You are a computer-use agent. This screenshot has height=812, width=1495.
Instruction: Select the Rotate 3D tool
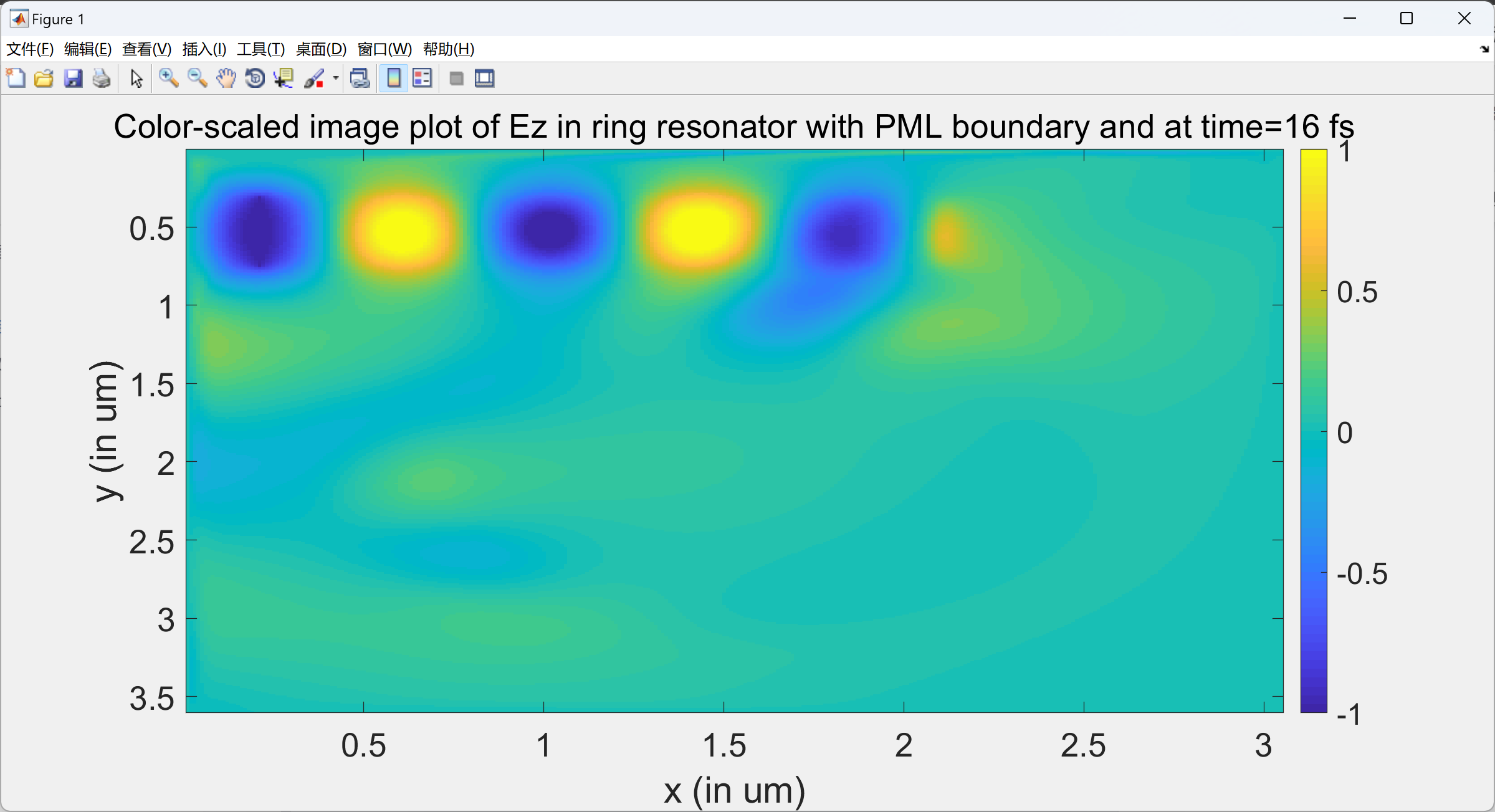255,79
